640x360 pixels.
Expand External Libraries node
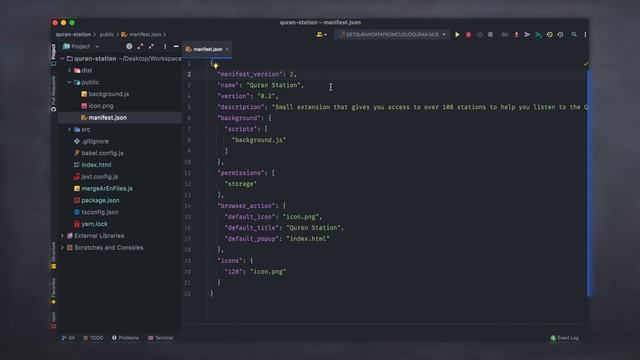click(62, 236)
